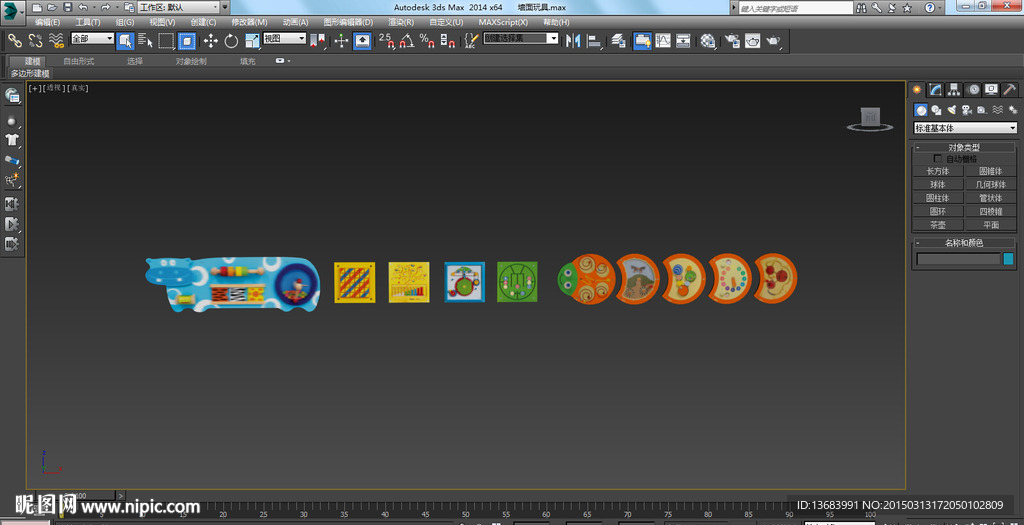Open the Modify panel tab
The image size is (1024, 525).
pyautogui.click(x=935, y=89)
